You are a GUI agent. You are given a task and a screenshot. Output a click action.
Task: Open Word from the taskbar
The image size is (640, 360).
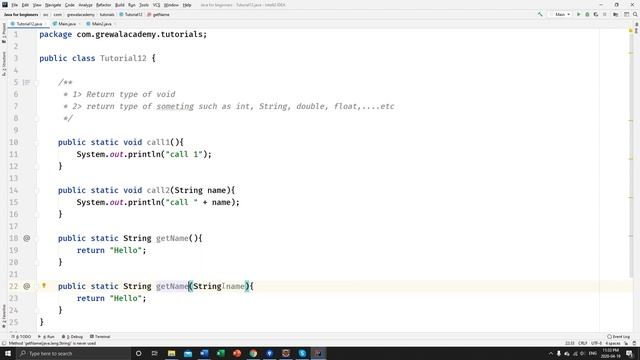(x=204, y=353)
